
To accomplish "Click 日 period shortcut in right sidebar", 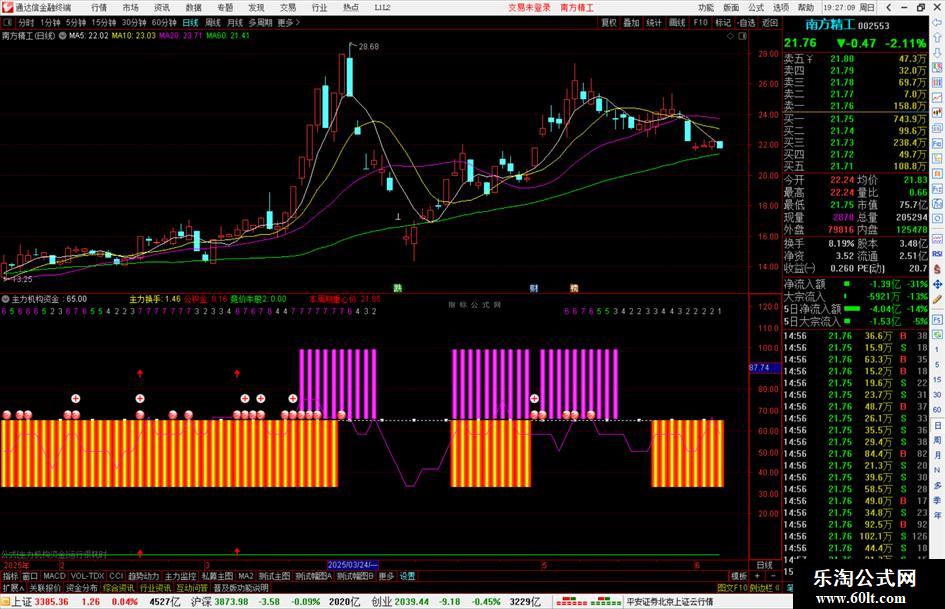I will coord(937,425).
